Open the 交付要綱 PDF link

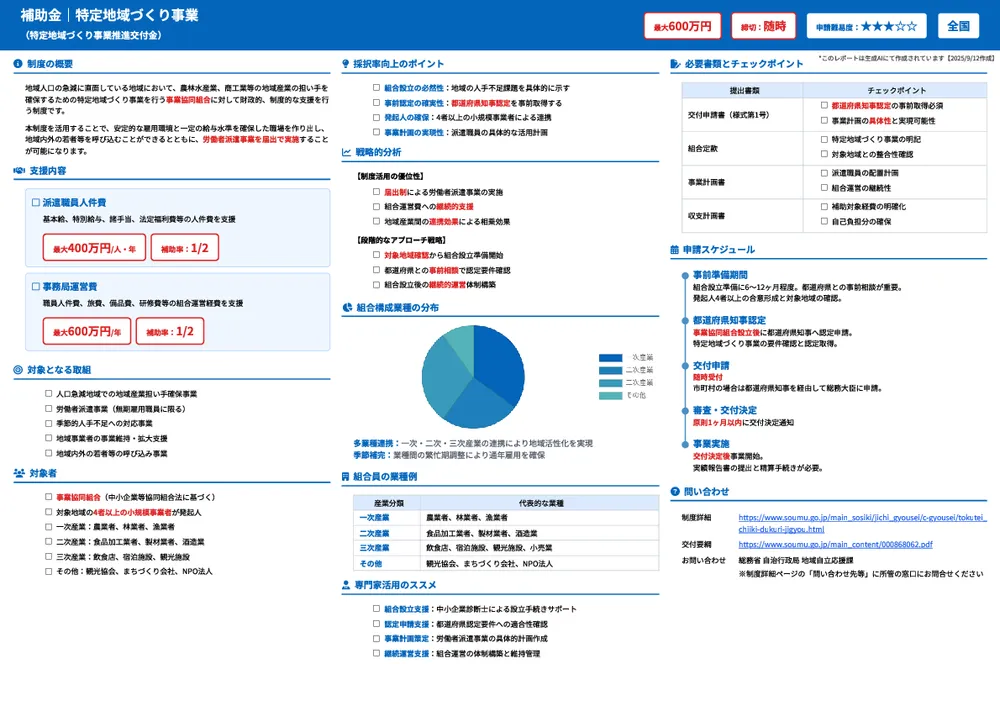pos(835,545)
